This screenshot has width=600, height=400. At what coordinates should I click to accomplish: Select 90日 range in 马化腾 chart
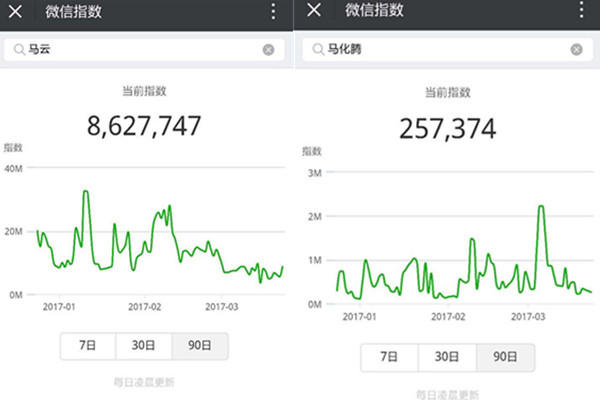(505, 357)
